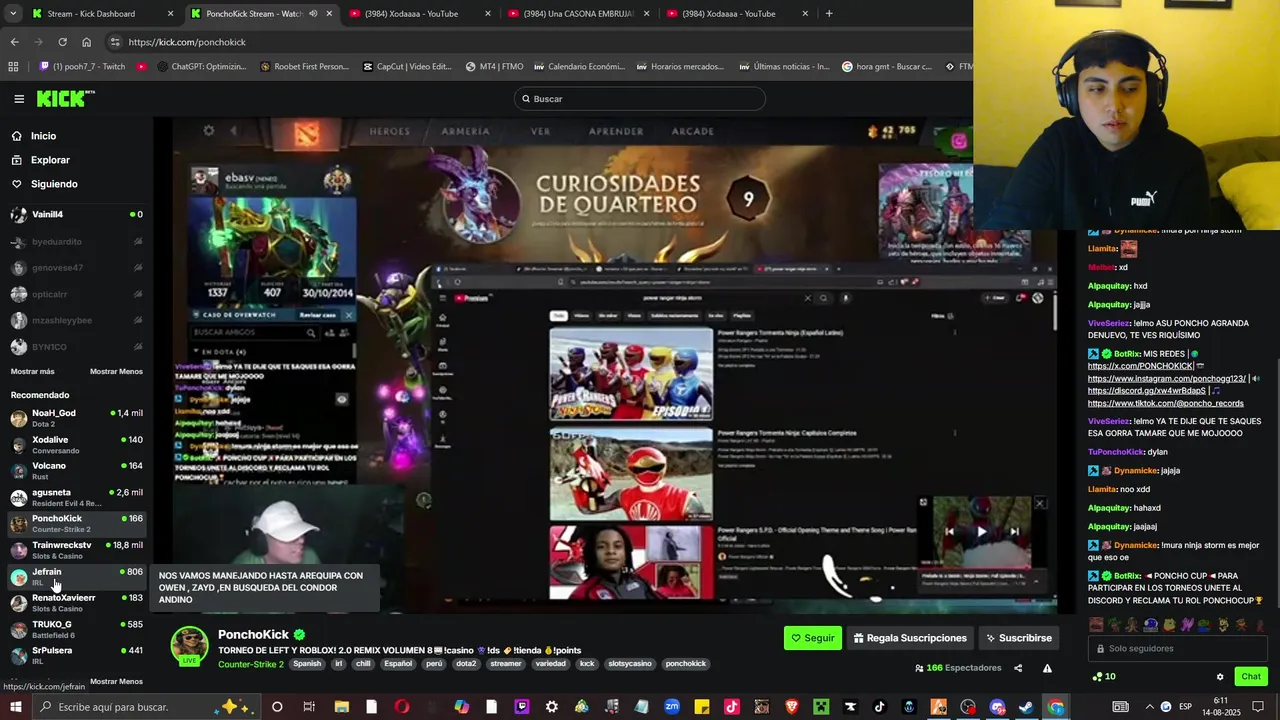
Task: Open File Explorer from the taskbar
Action: tap(341, 707)
